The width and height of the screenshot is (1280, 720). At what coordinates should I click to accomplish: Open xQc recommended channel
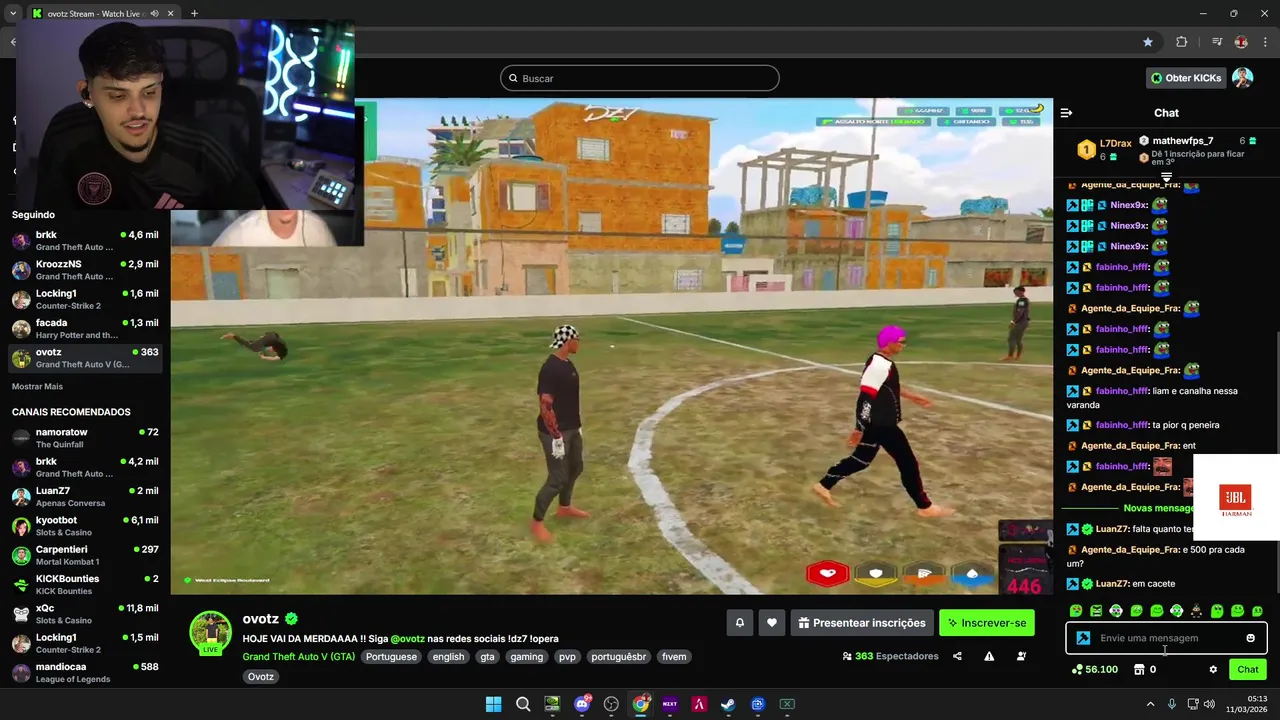(85, 614)
